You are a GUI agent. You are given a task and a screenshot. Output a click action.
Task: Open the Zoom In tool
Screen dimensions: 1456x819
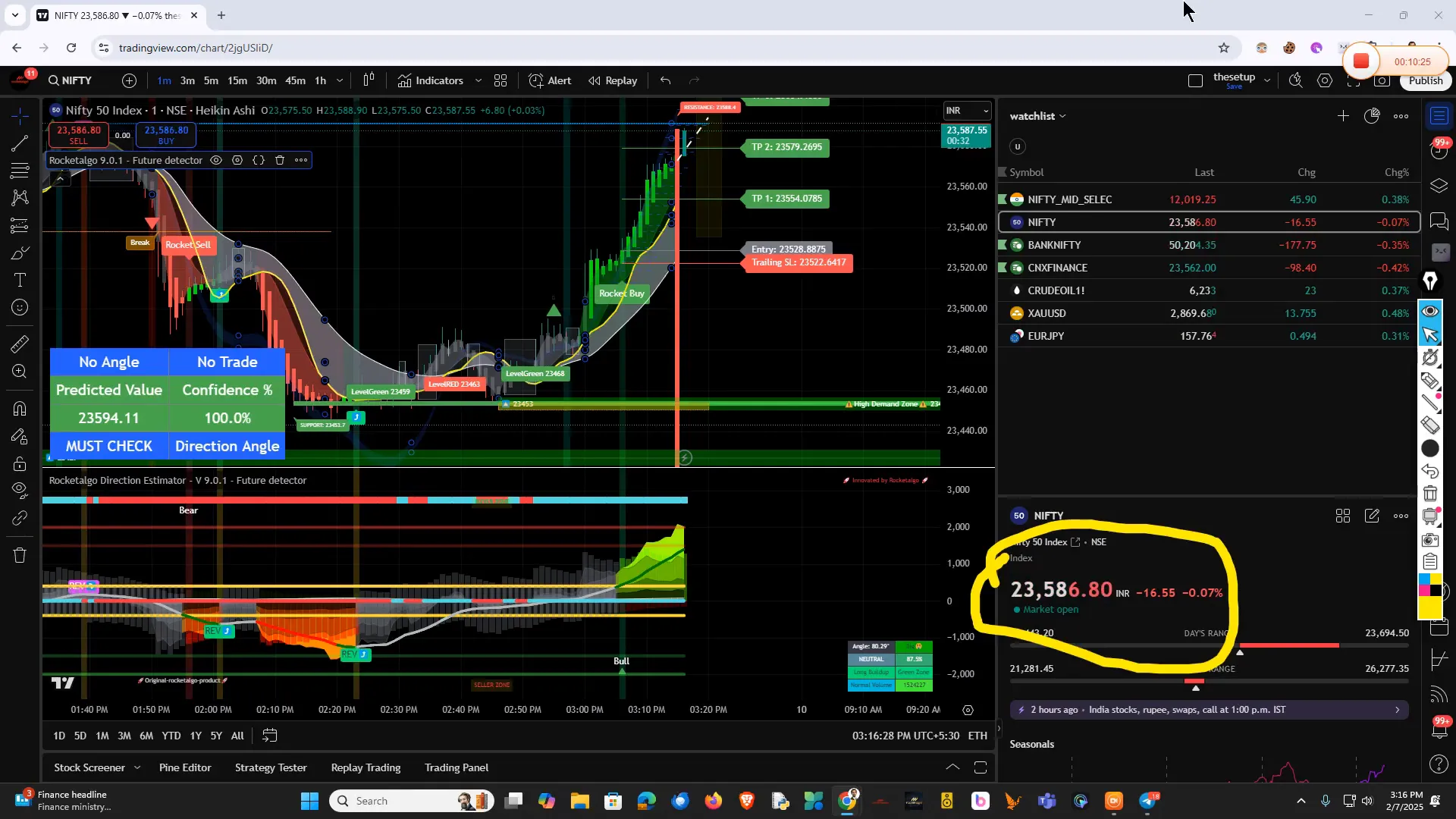[19, 372]
